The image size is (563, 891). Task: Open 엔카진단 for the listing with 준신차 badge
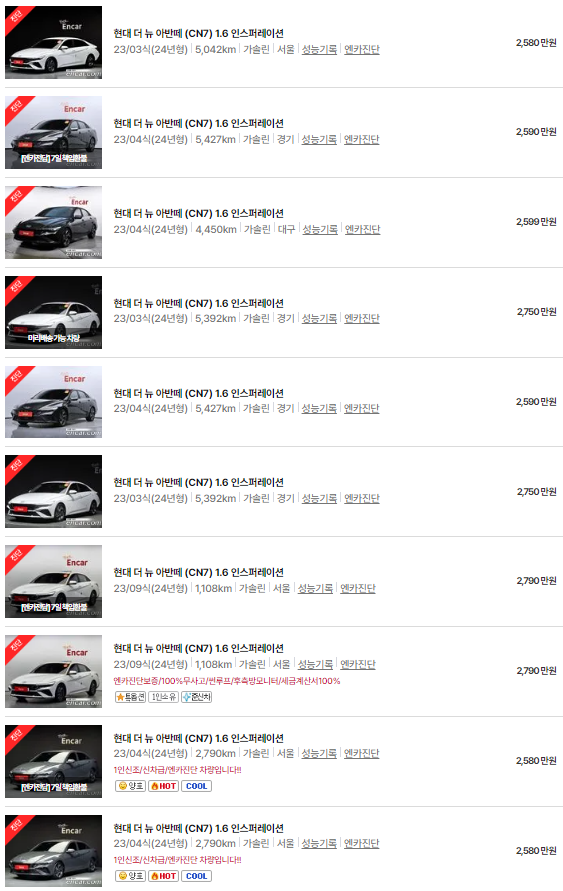pyautogui.click(x=358, y=664)
